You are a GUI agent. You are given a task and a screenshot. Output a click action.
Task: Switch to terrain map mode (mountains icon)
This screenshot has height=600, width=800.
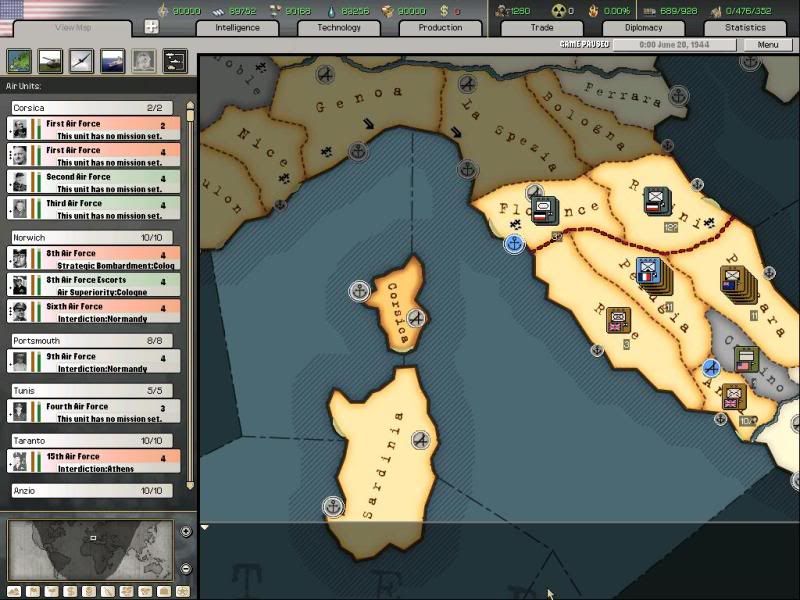14,591
